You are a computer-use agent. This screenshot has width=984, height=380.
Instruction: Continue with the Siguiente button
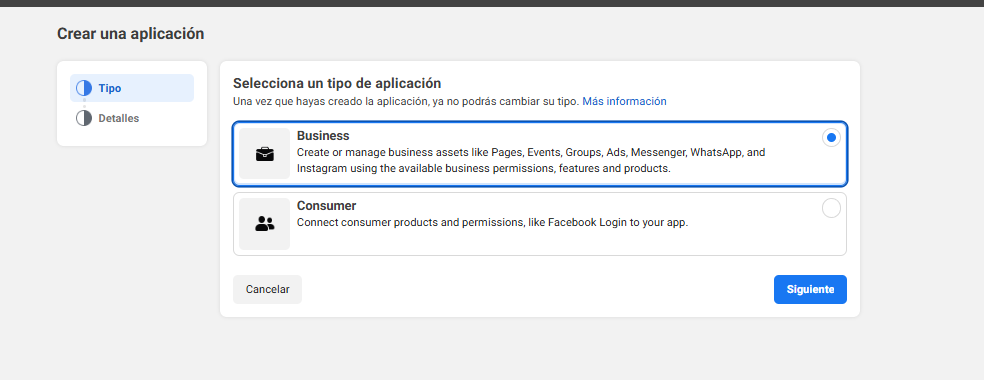810,290
